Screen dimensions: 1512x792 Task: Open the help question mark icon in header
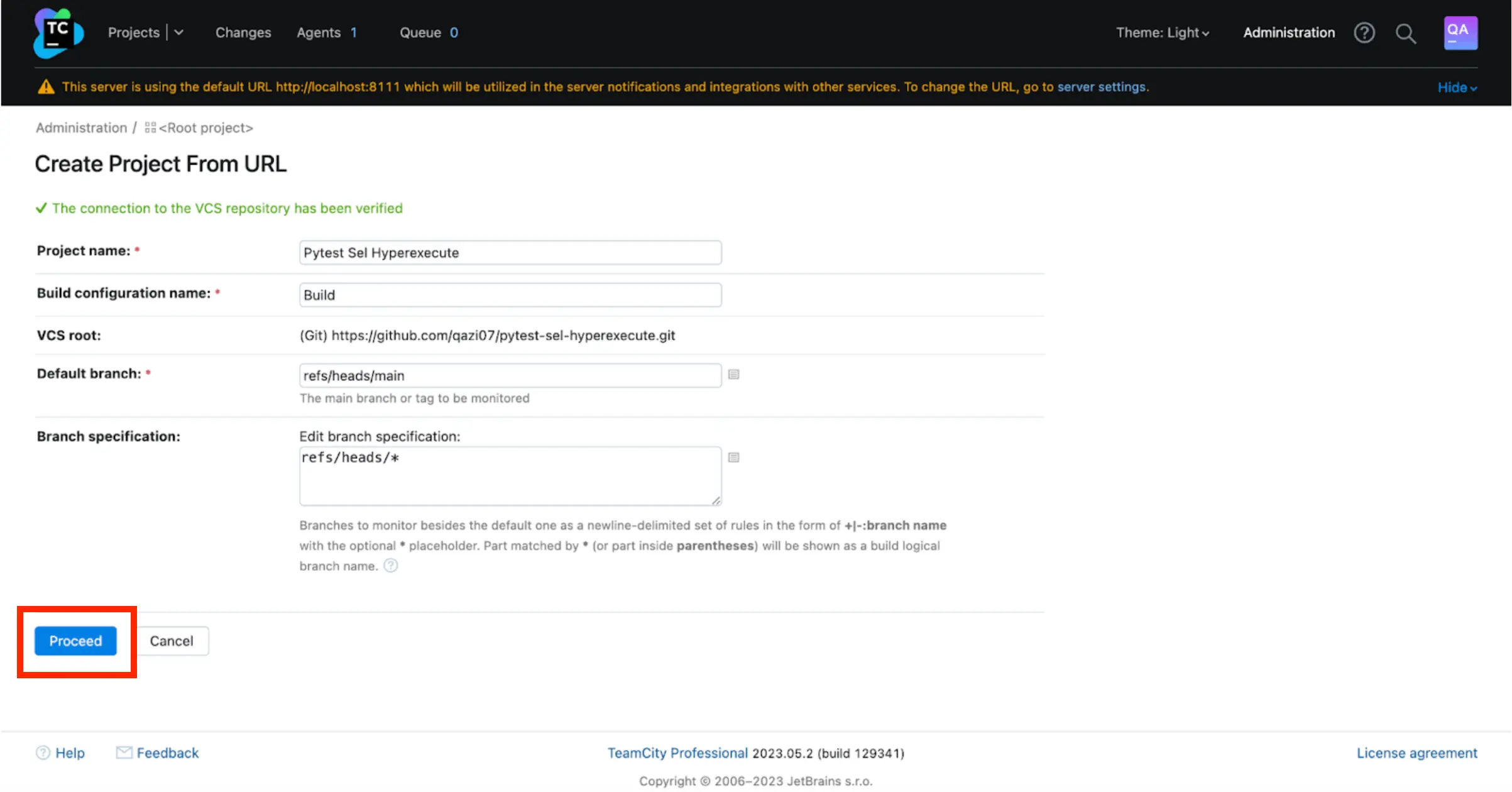tap(1364, 33)
